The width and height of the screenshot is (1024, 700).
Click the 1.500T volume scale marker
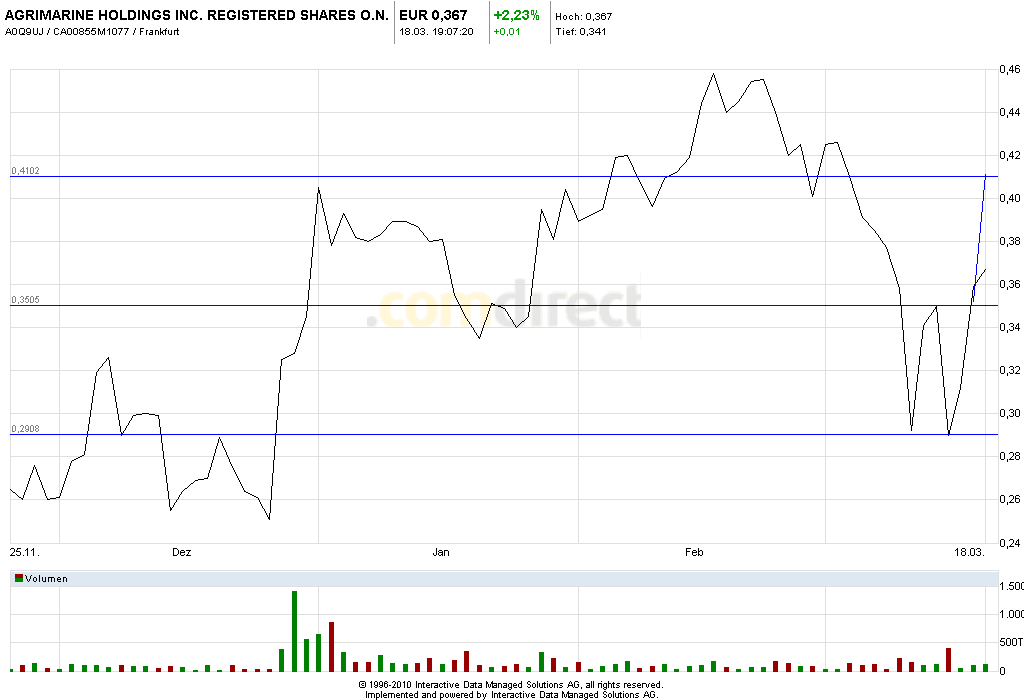pyautogui.click(x=1010, y=587)
